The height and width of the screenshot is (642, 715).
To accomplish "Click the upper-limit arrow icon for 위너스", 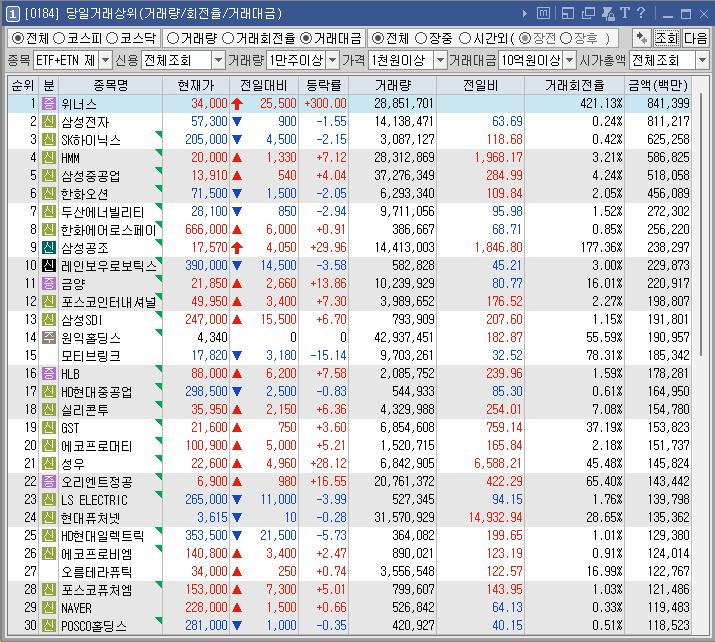I will tap(237, 104).
